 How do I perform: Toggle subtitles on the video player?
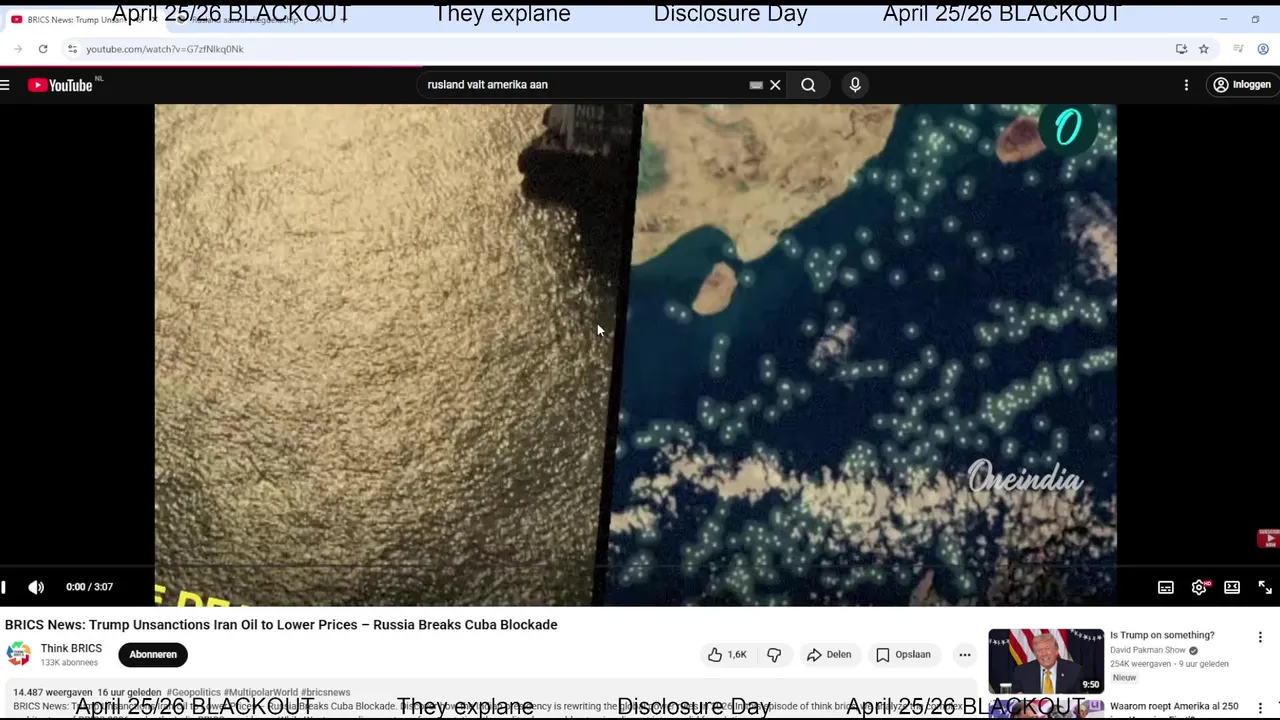pyautogui.click(x=1166, y=587)
